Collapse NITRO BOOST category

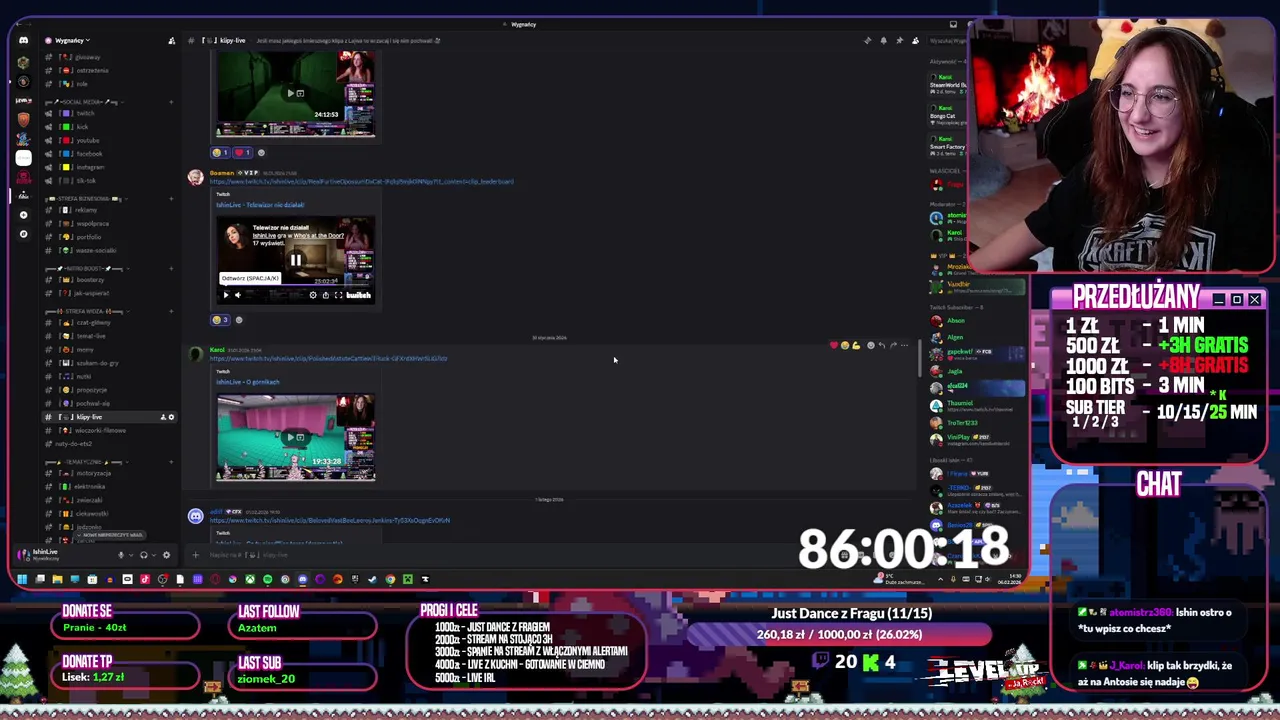coord(85,268)
